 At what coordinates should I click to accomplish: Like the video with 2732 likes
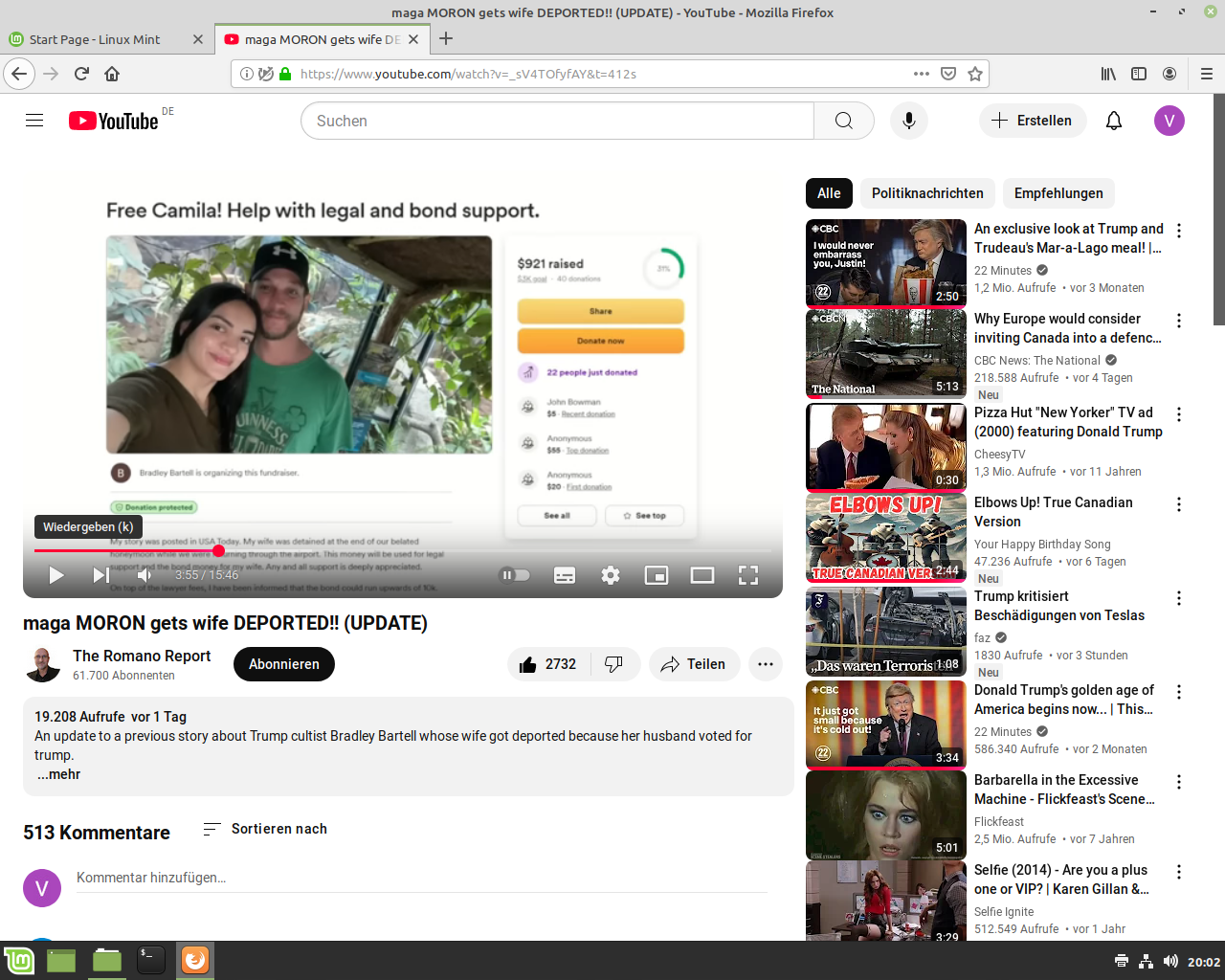click(548, 664)
